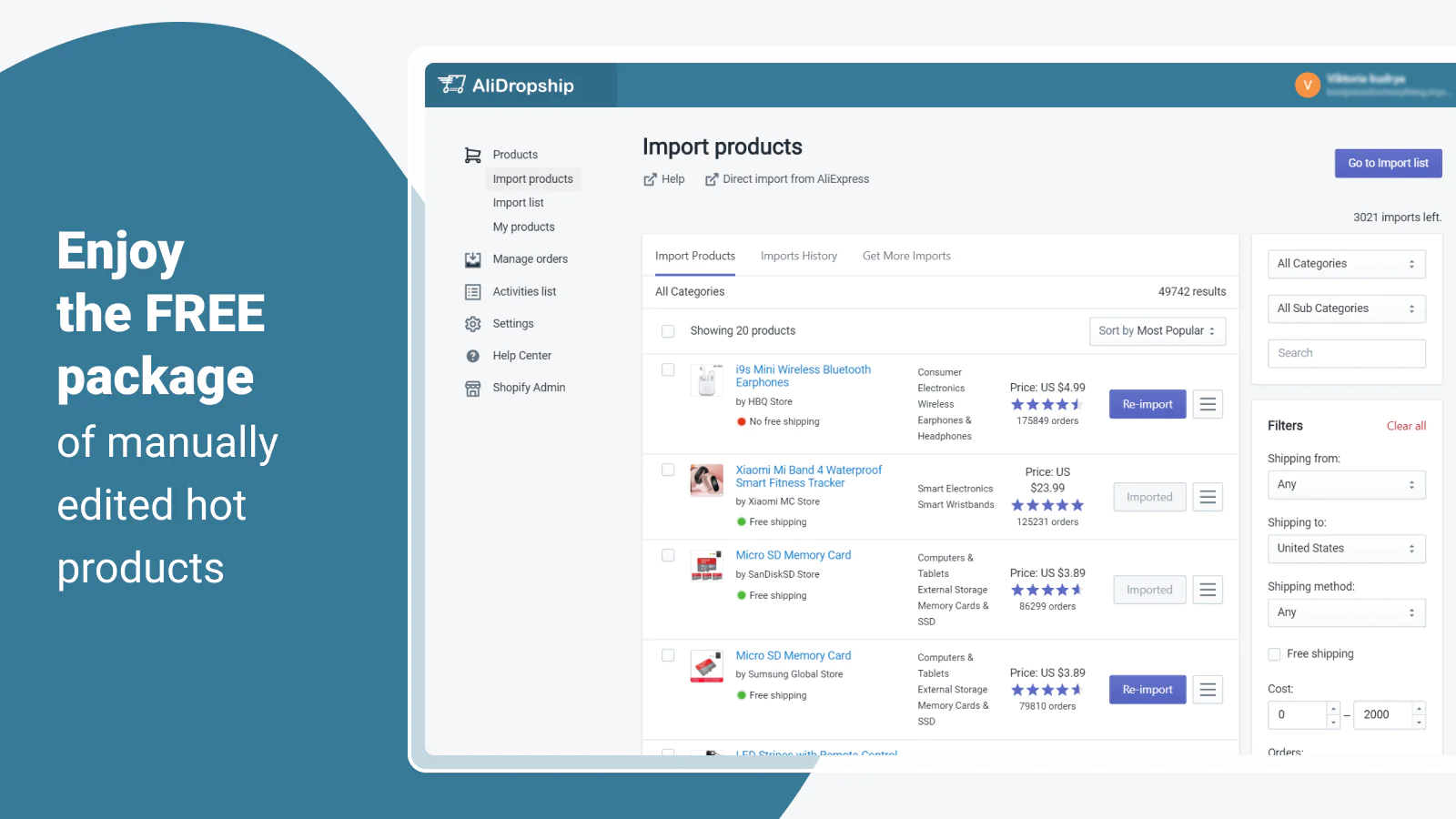Screen dimensions: 1456x819
Task: Click the Products cart icon in sidebar
Action: (x=472, y=156)
